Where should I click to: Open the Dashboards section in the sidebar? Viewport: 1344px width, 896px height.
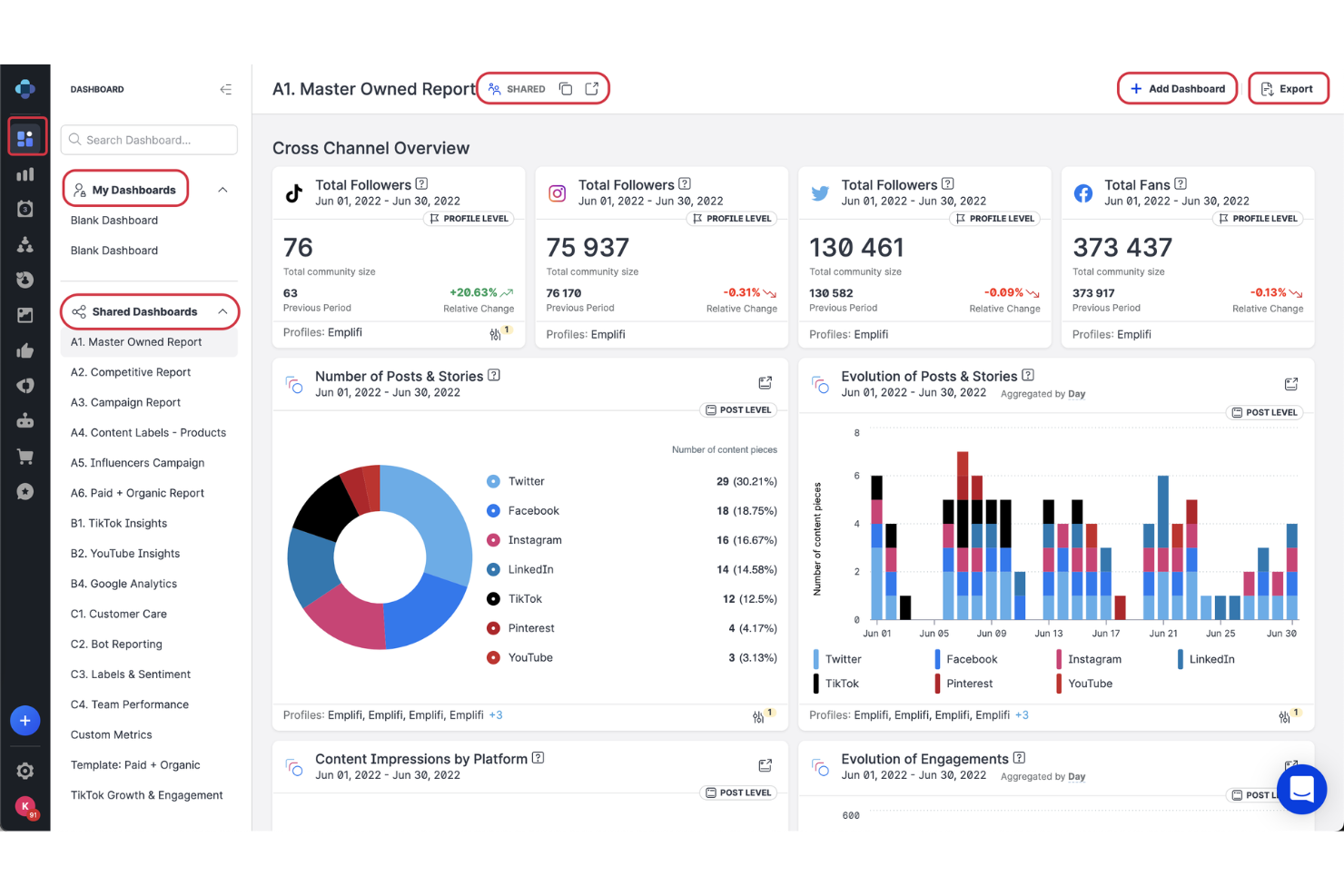(25, 136)
